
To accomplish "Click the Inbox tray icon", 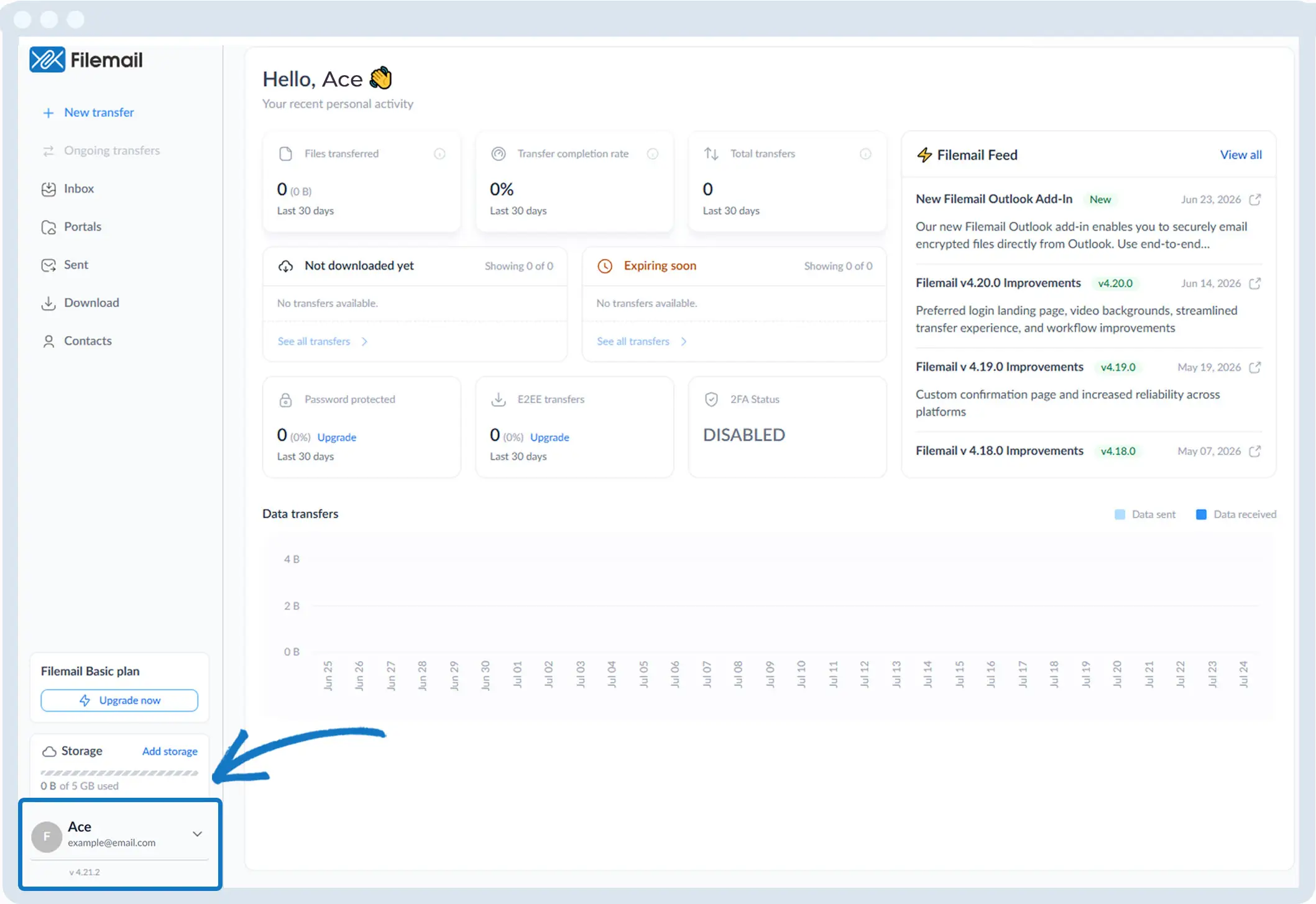I will 48,189.
